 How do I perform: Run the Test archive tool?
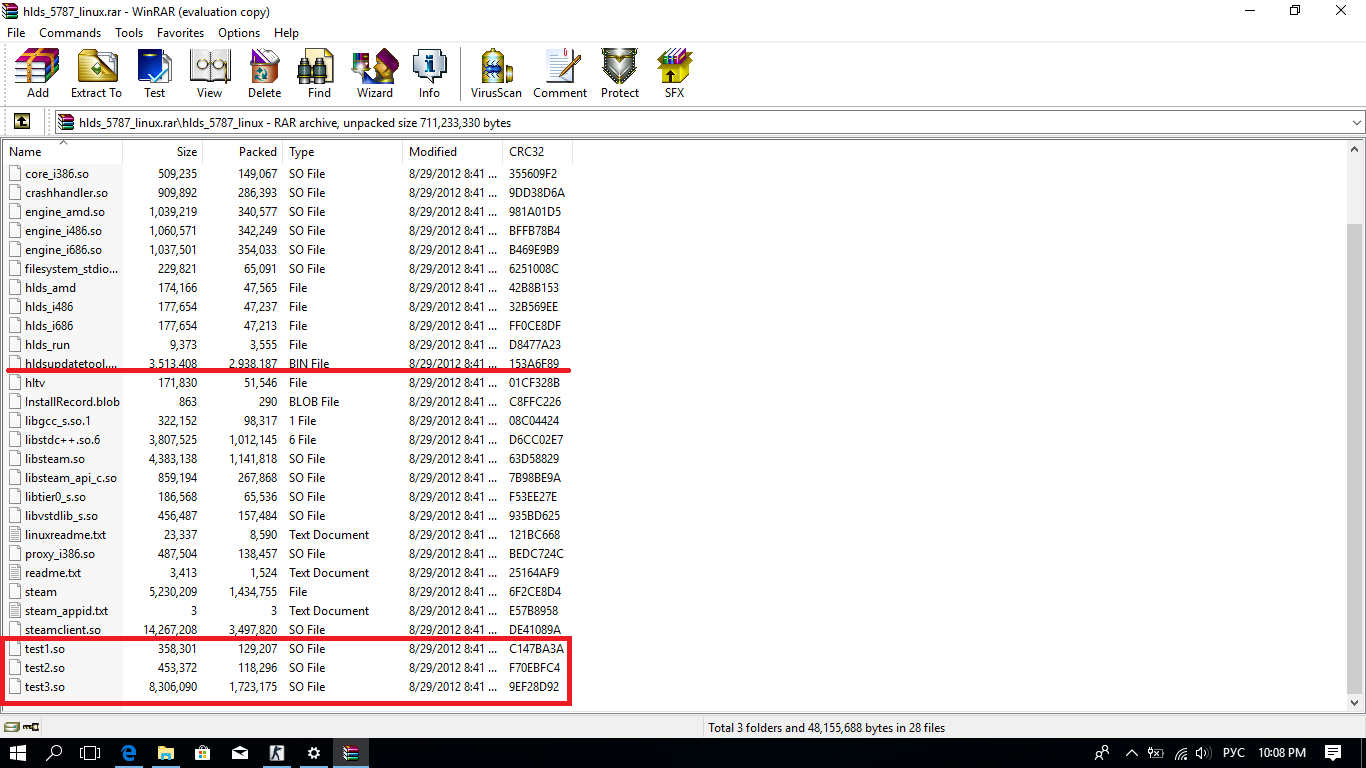pos(154,73)
